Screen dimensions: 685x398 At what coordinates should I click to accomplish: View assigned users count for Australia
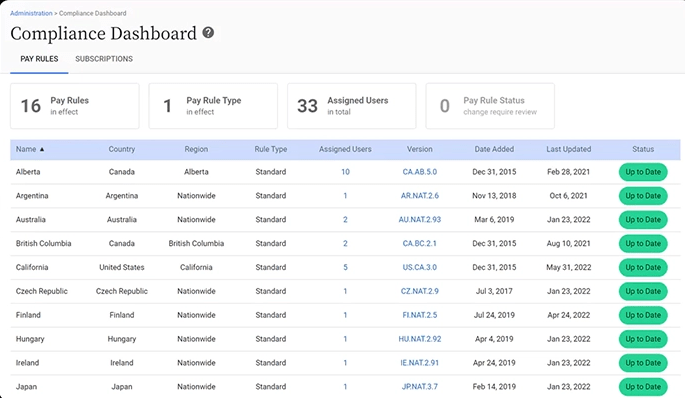345,219
